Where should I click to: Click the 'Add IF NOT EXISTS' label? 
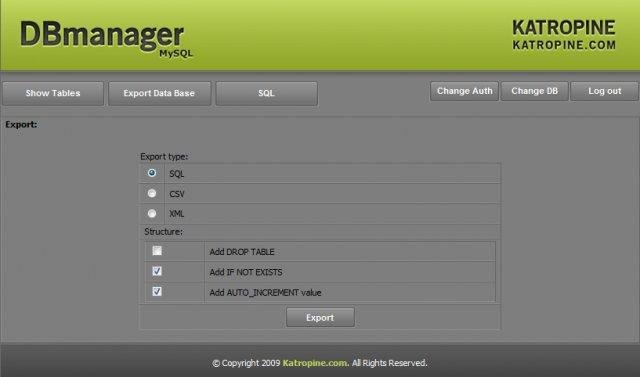(246, 272)
